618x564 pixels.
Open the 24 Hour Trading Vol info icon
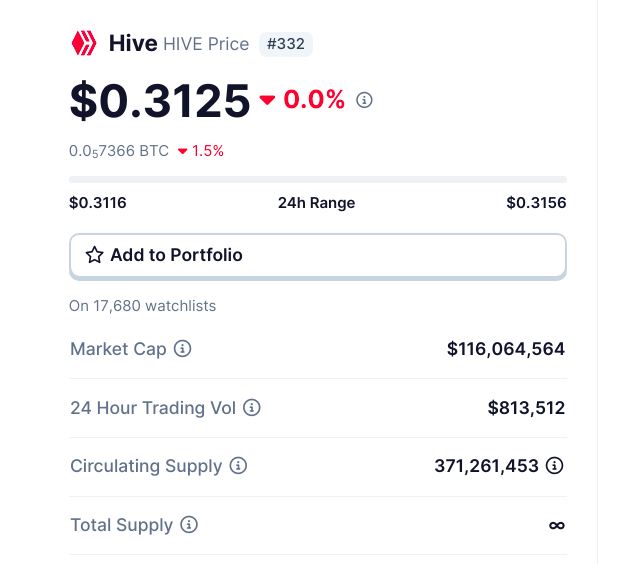tap(251, 408)
